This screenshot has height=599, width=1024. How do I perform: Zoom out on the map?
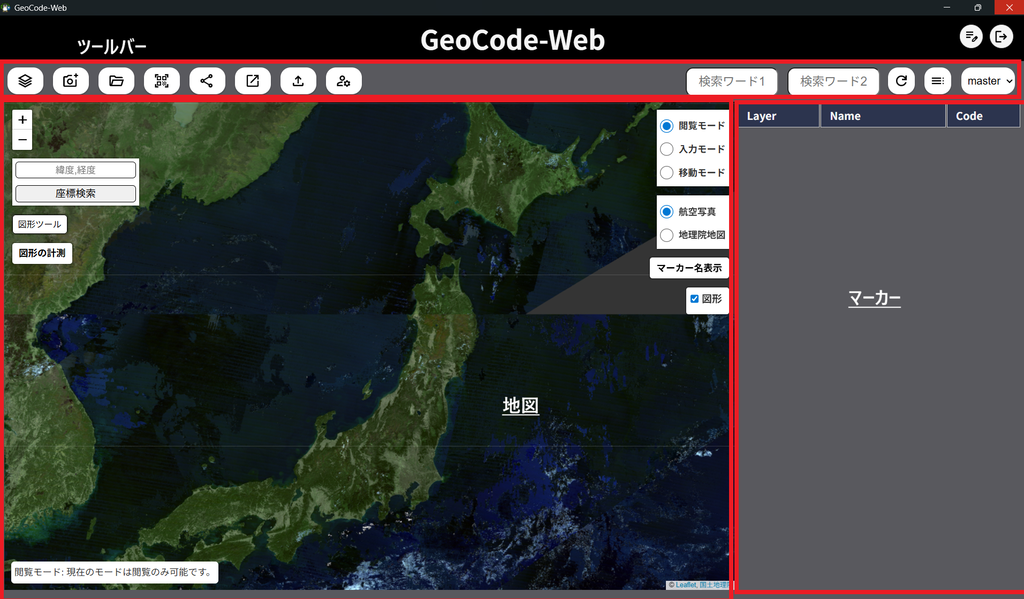click(x=22, y=140)
